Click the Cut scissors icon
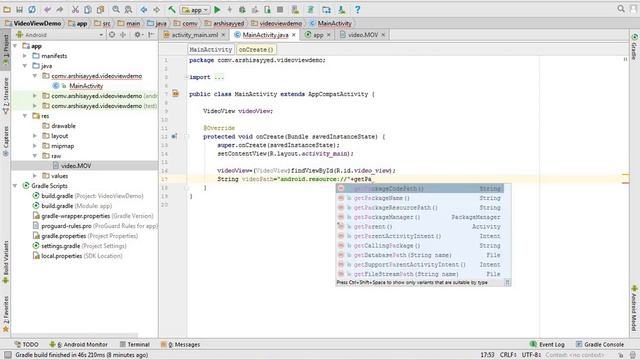640x360 pixels. [75, 9]
